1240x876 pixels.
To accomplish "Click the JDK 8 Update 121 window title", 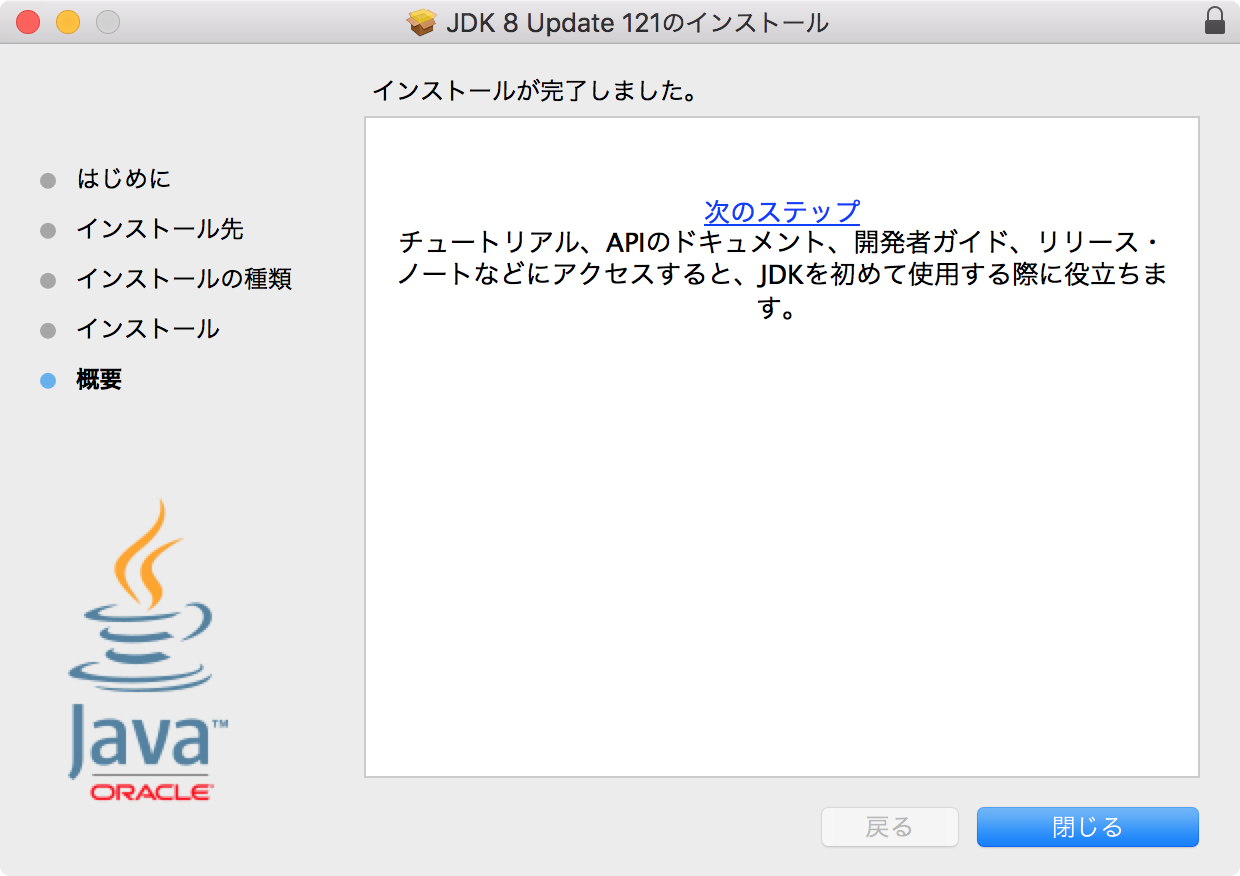I will click(636, 22).
